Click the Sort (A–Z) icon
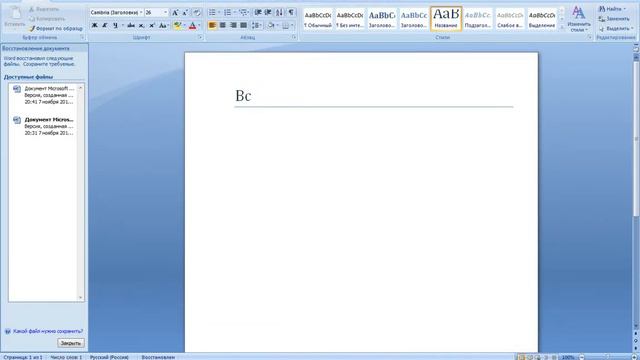 279,13
